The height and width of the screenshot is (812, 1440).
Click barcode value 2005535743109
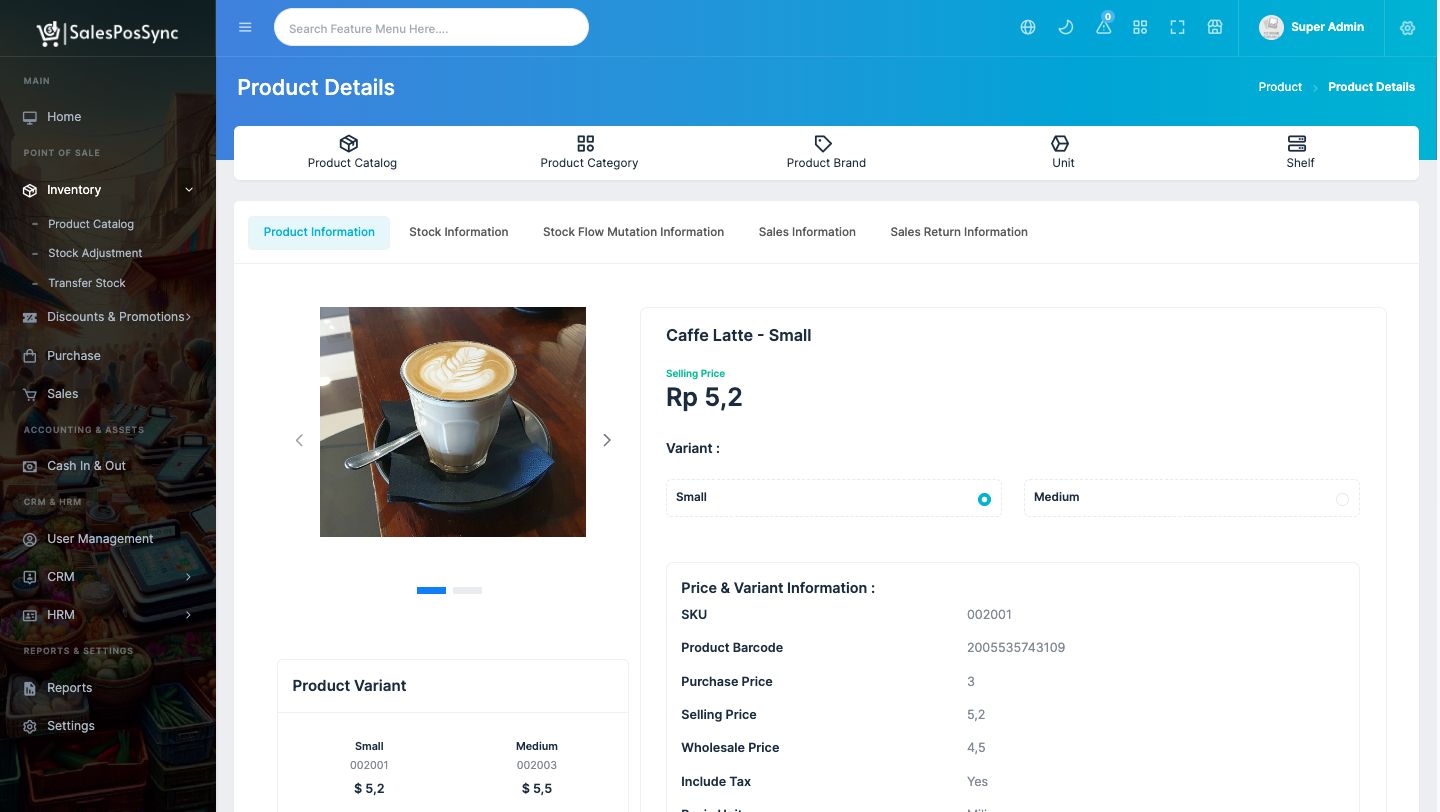pyautogui.click(x=1016, y=648)
